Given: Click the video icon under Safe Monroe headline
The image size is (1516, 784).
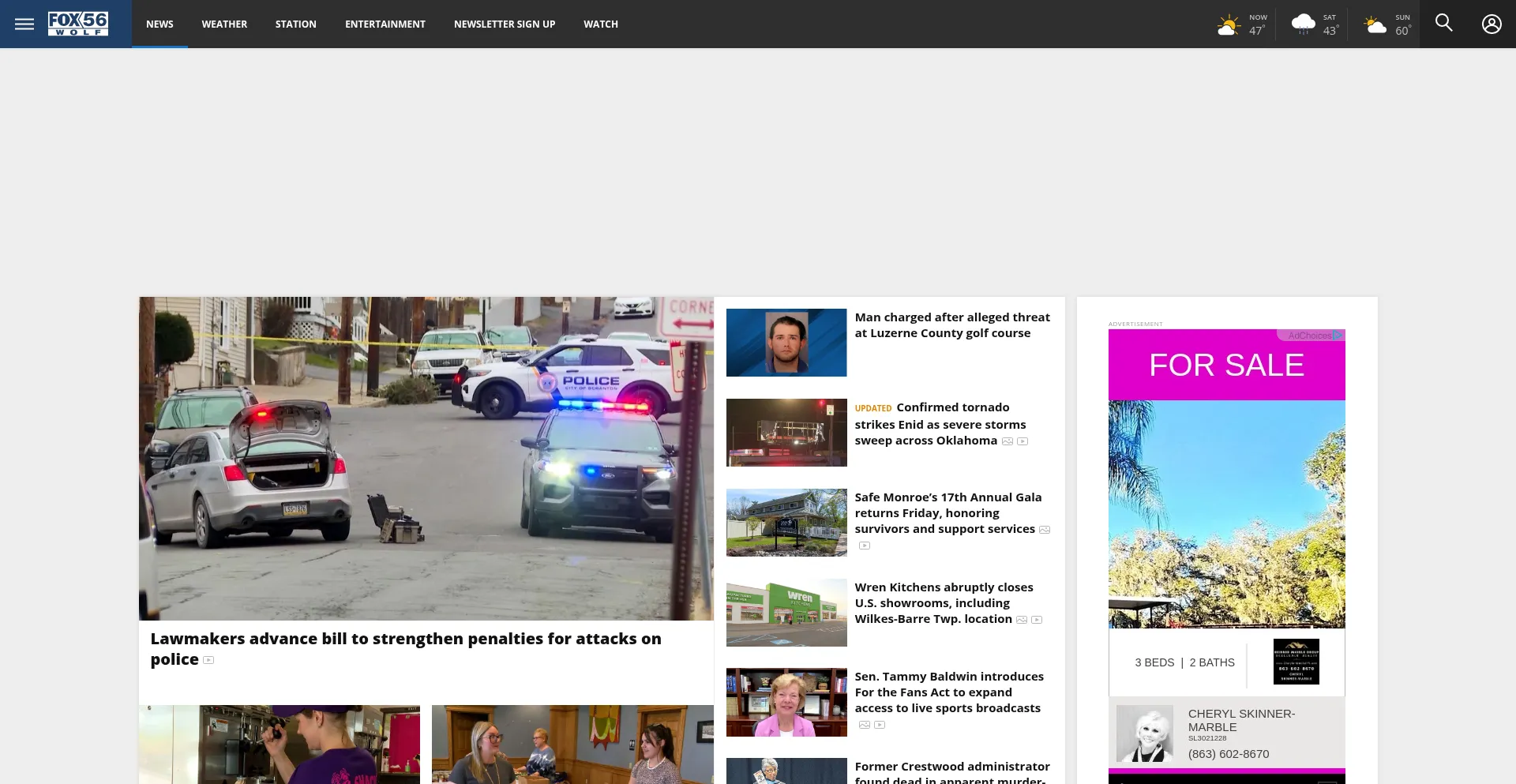Looking at the screenshot, I should [865, 546].
